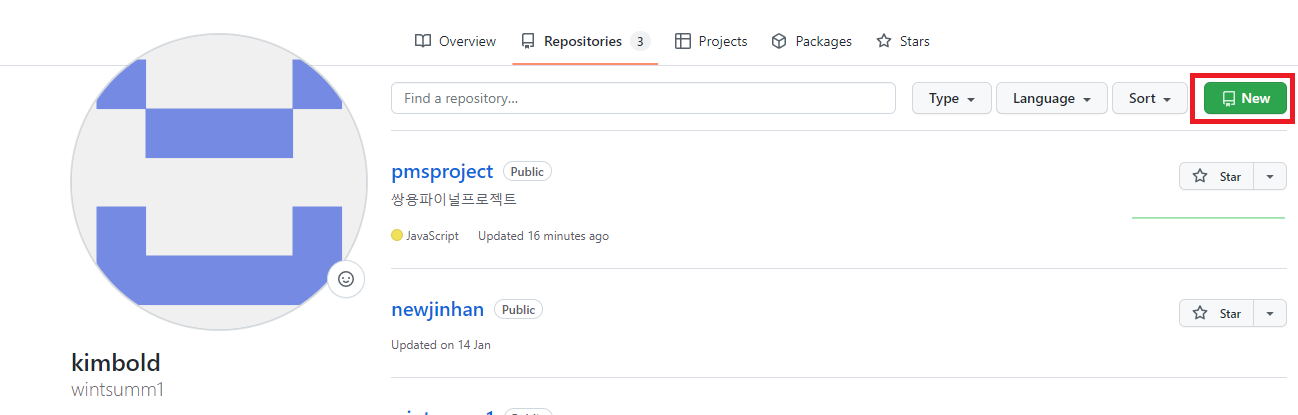
Task: Click the 쌍용파이널프로젝트 description text
Action: point(454,199)
